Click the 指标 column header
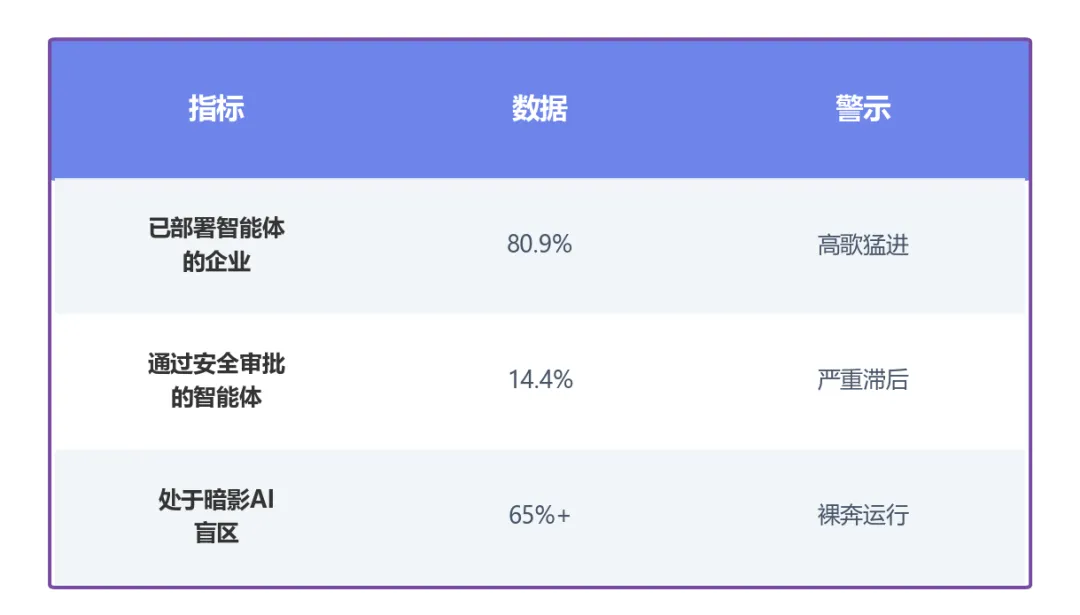Screen dimensions: 1080x615 (x=216, y=108)
